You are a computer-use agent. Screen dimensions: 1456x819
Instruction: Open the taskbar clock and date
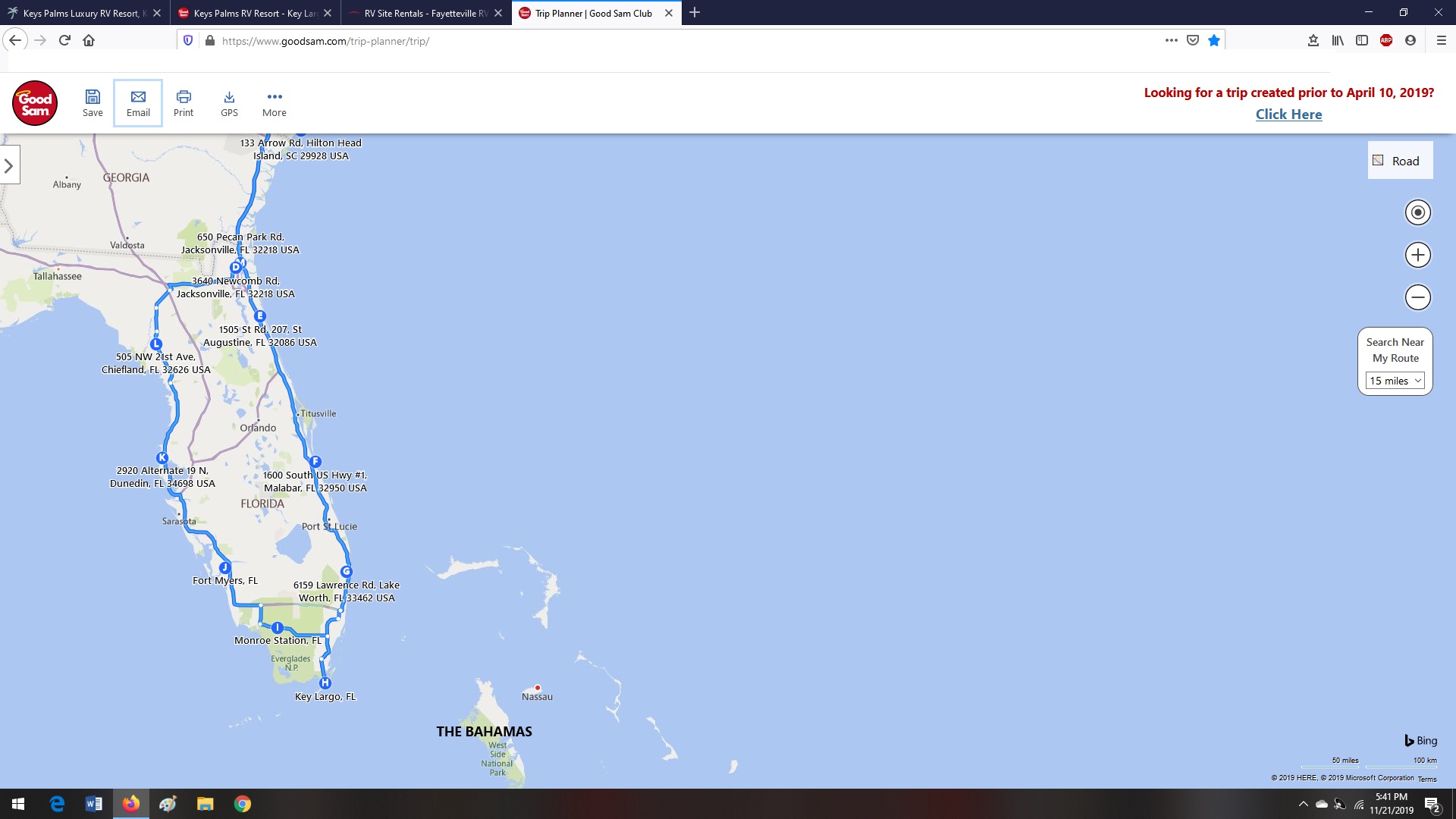[1392, 804]
